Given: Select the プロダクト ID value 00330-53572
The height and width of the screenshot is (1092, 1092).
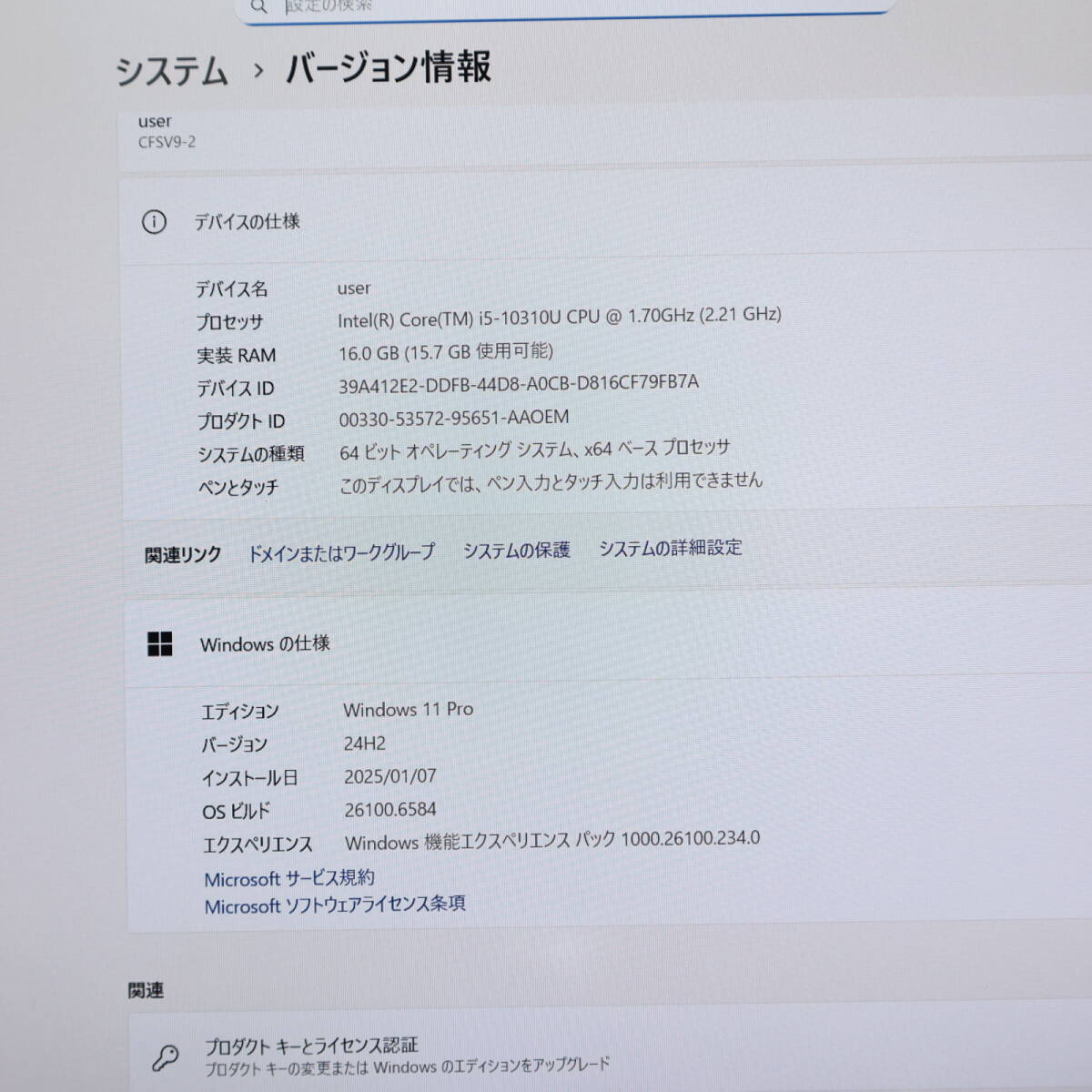Looking at the screenshot, I should (x=453, y=418).
